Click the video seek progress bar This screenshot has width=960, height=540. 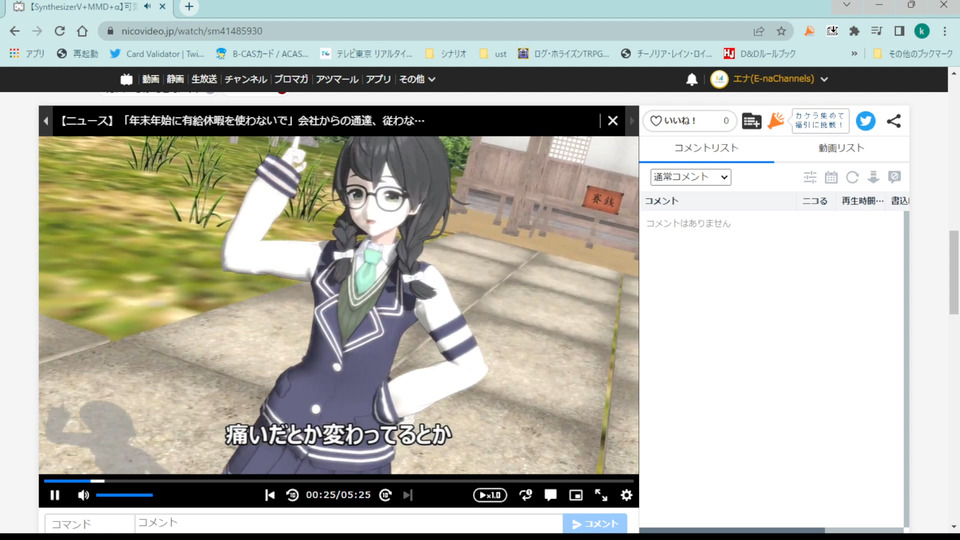339,481
